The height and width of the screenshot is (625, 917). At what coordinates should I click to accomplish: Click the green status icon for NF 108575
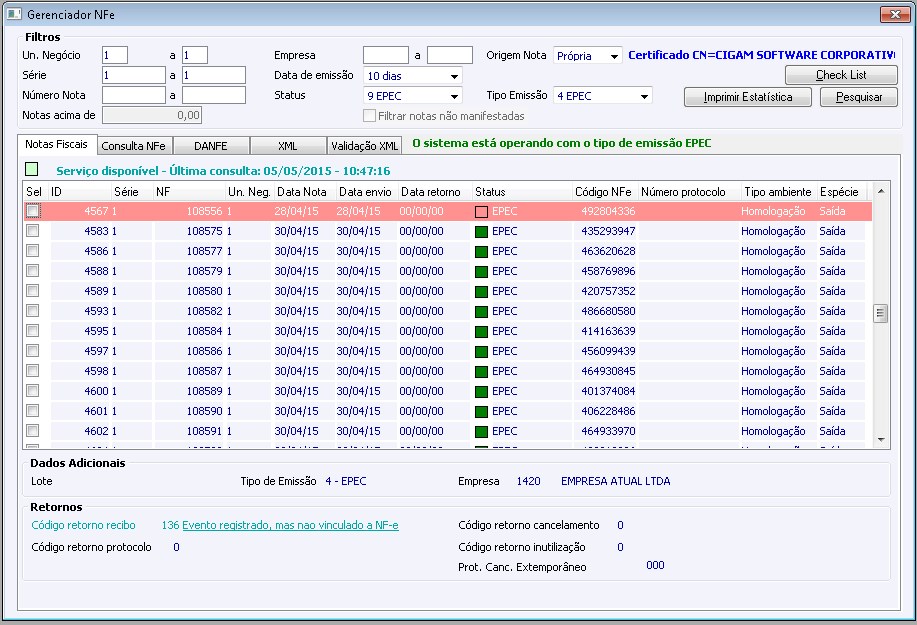pos(482,231)
